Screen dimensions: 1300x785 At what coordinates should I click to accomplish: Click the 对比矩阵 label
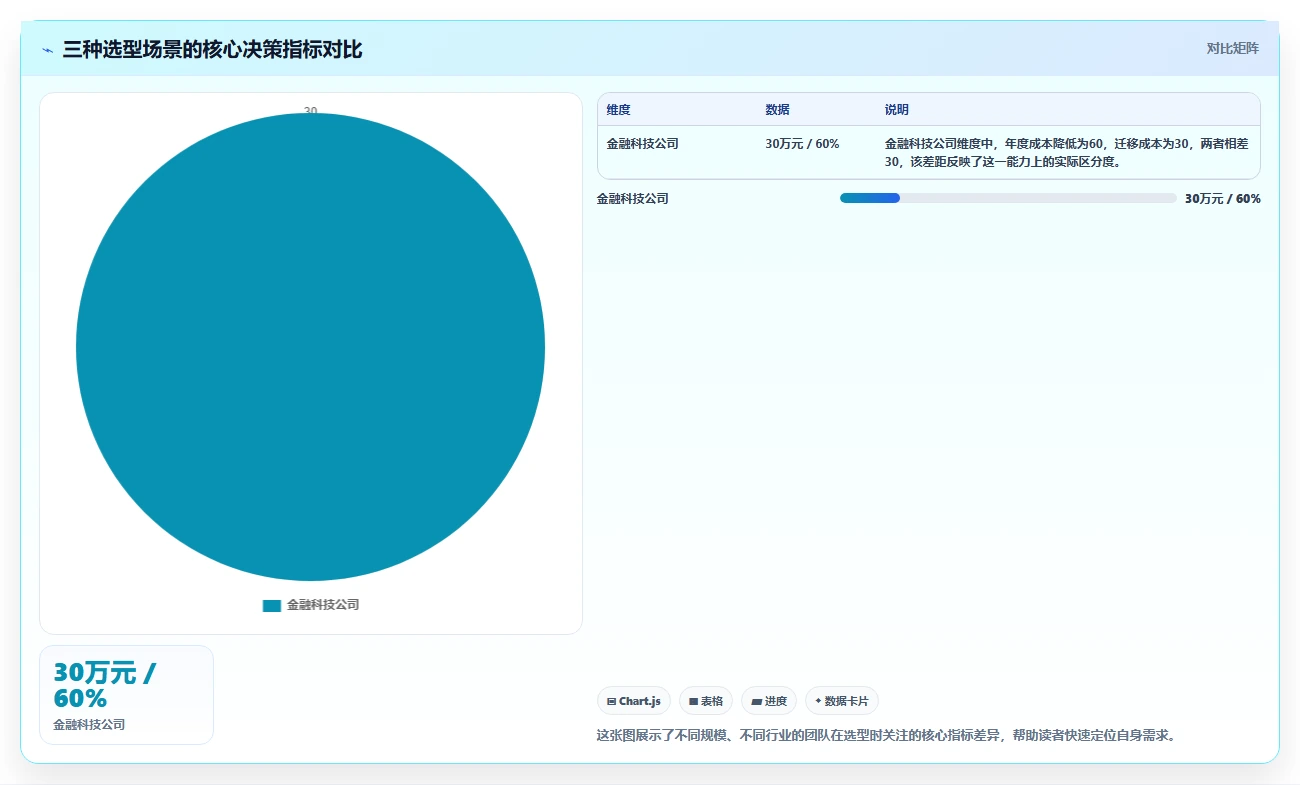click(1232, 48)
